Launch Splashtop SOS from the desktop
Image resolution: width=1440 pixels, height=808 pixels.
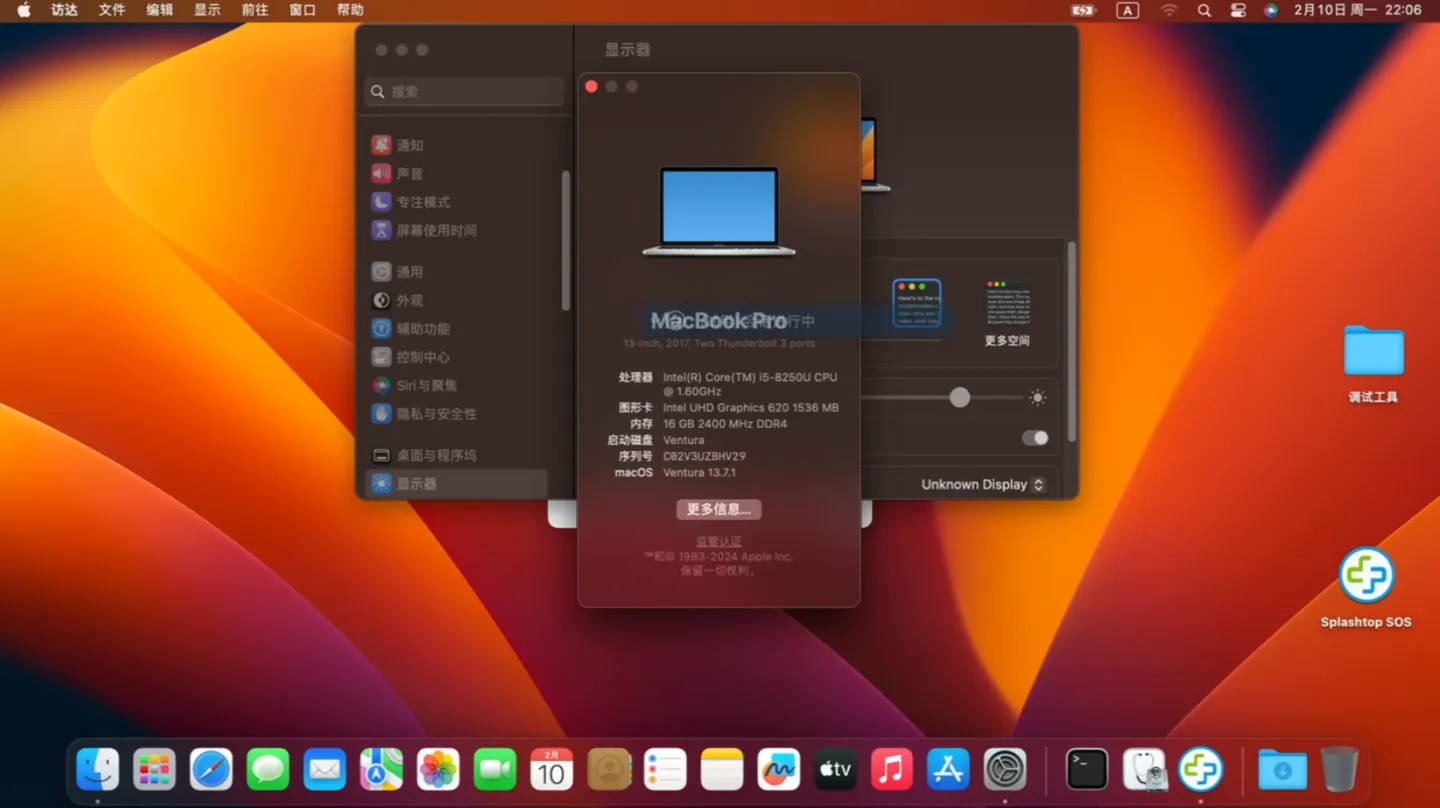click(x=1367, y=577)
